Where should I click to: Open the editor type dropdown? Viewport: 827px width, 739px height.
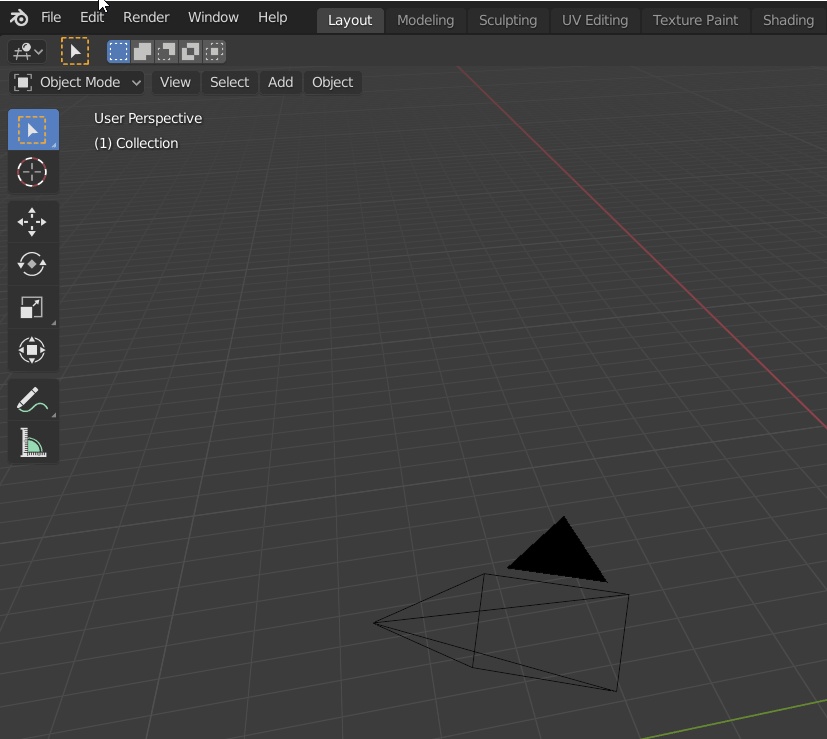(27, 52)
